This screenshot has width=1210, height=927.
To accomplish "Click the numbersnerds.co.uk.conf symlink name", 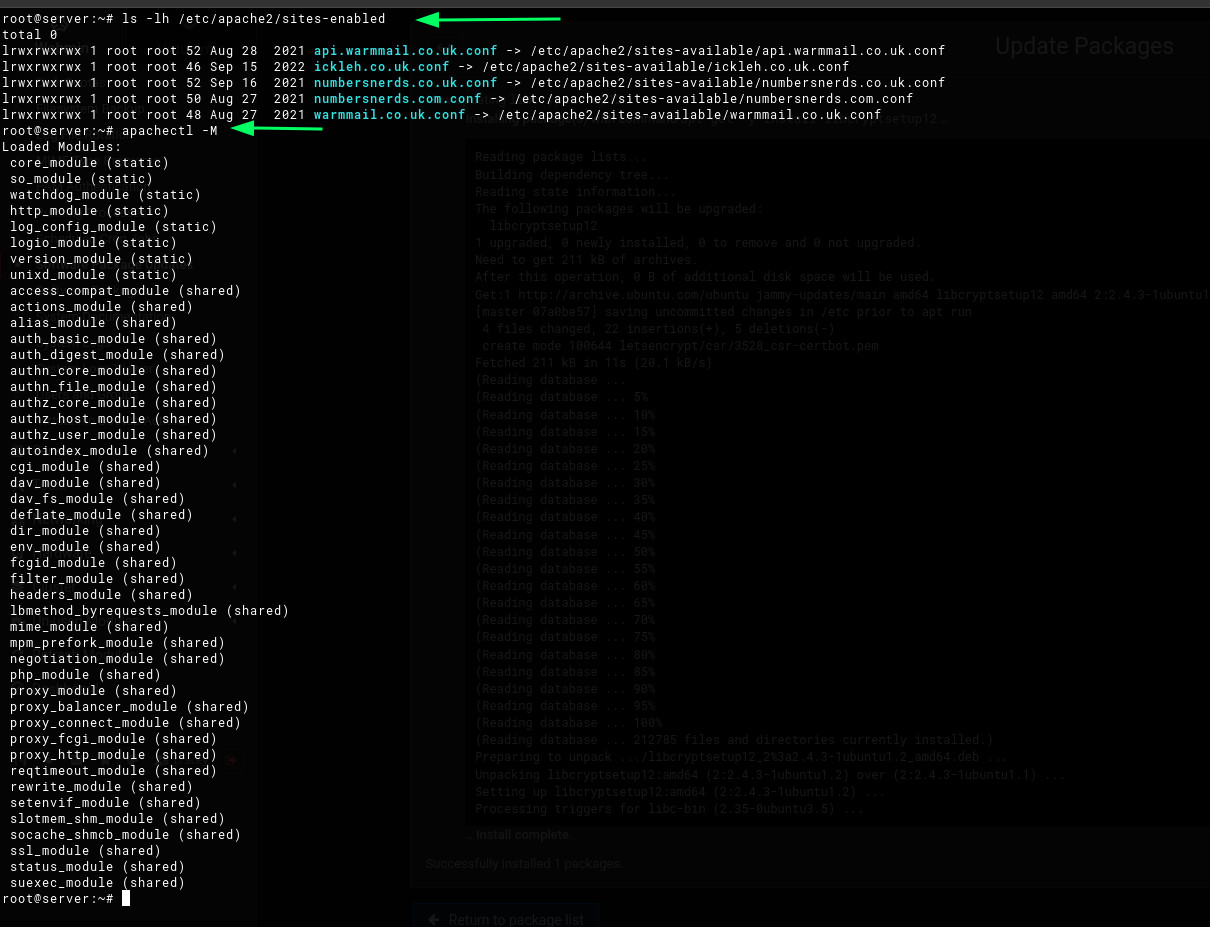I will (405, 83).
